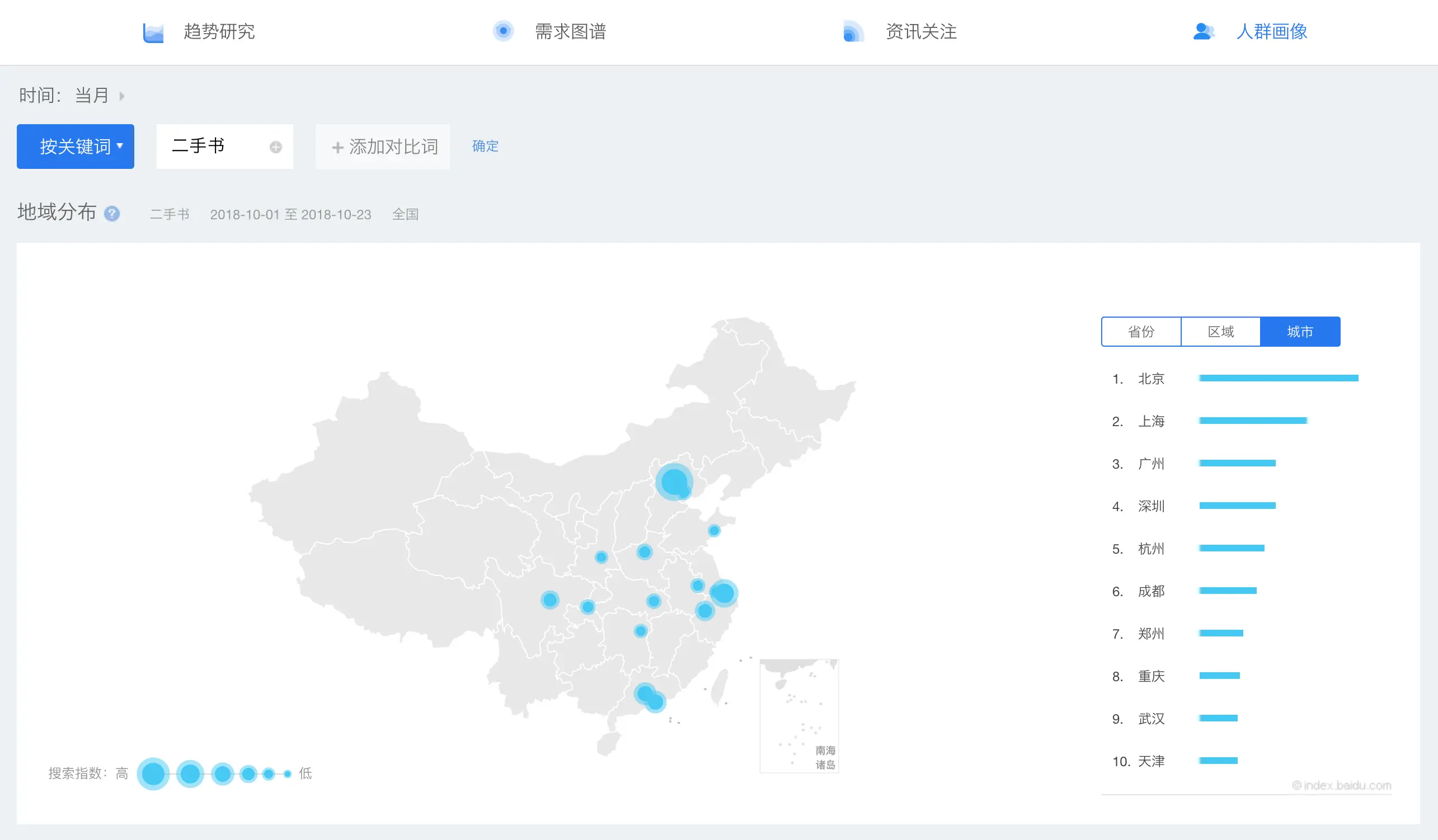Expand the 当月 time selector arrow
The width and height of the screenshot is (1438, 840).
(x=121, y=96)
